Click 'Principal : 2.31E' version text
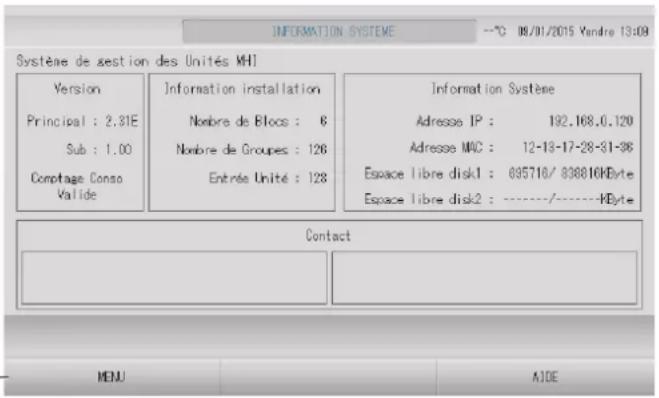The image size is (659, 398). pyautogui.click(x=82, y=121)
